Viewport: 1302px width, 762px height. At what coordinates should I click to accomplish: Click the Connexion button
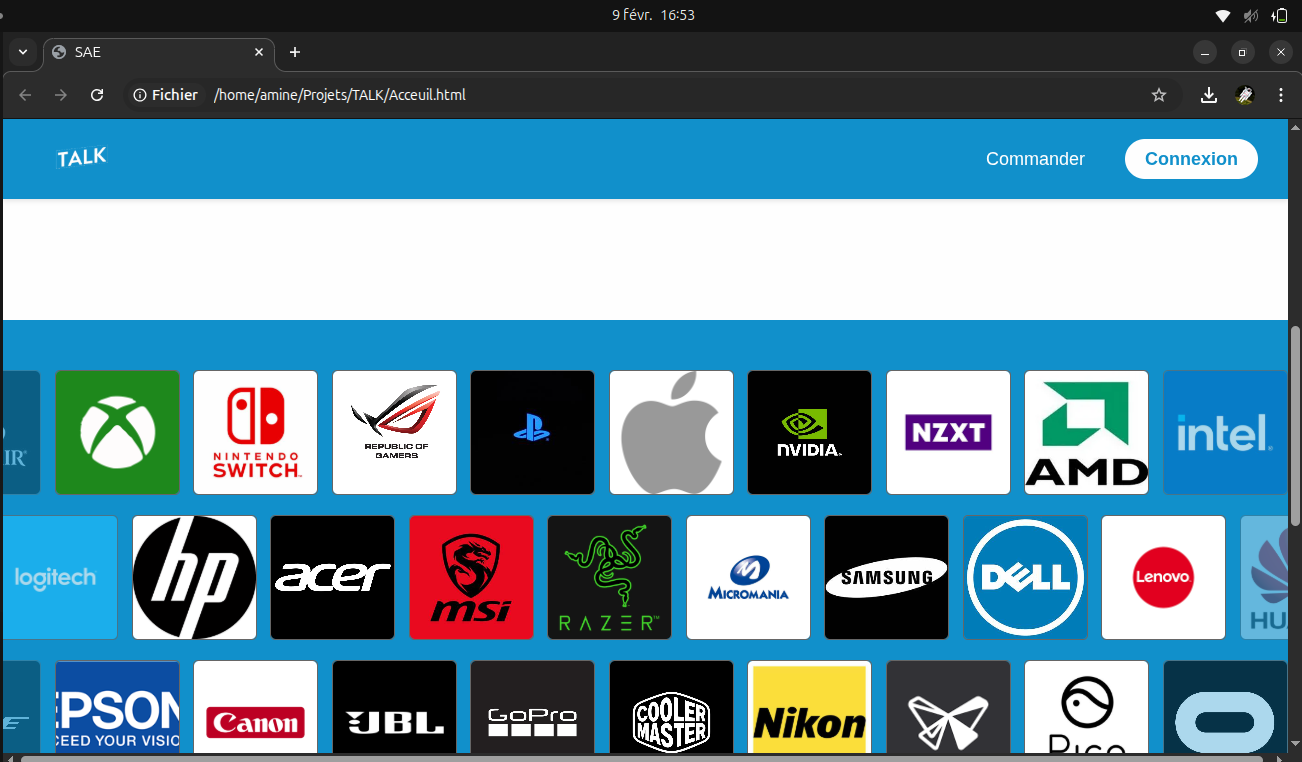click(x=1190, y=159)
